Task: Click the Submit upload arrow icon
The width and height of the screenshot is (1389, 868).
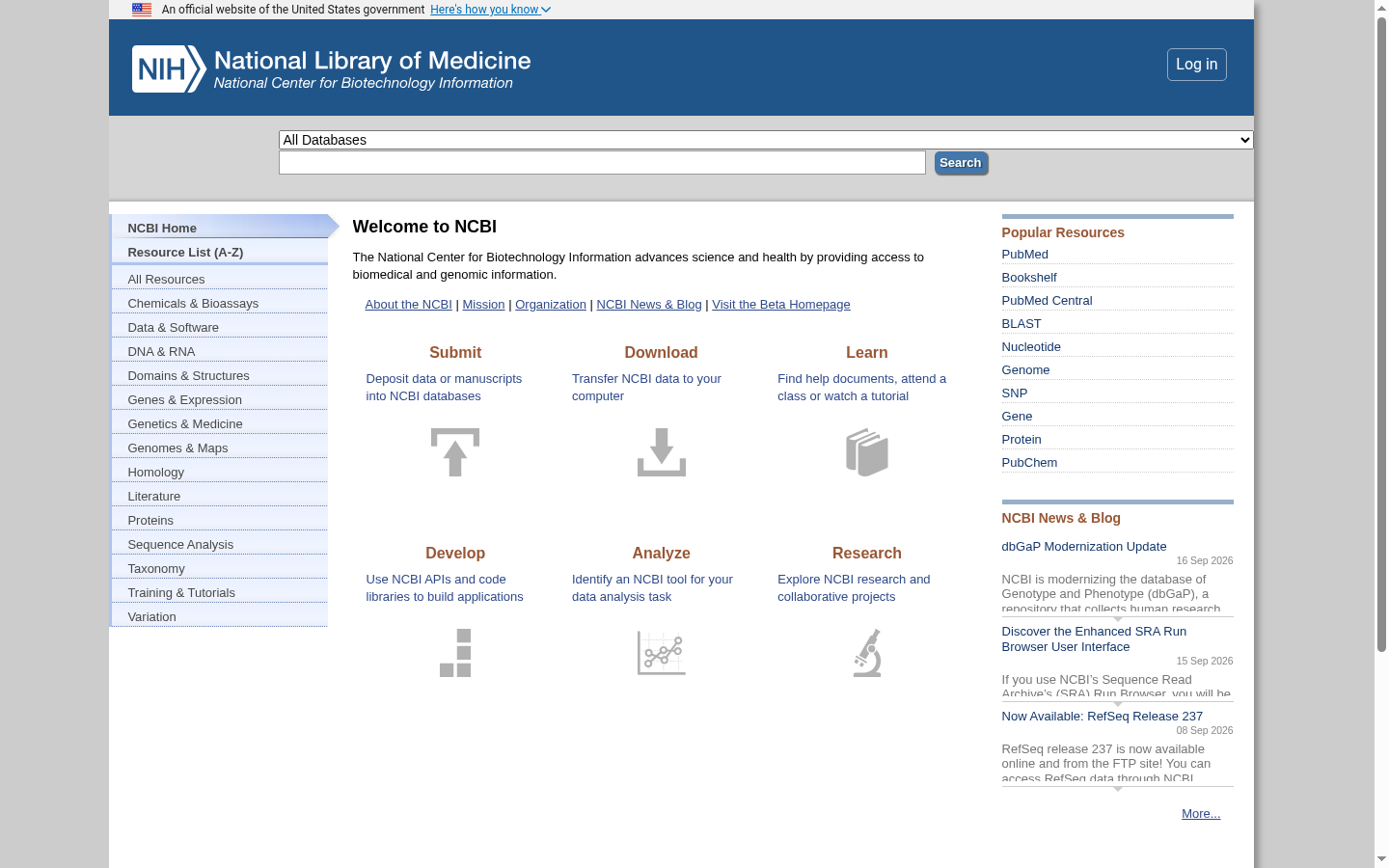Action: point(455,452)
